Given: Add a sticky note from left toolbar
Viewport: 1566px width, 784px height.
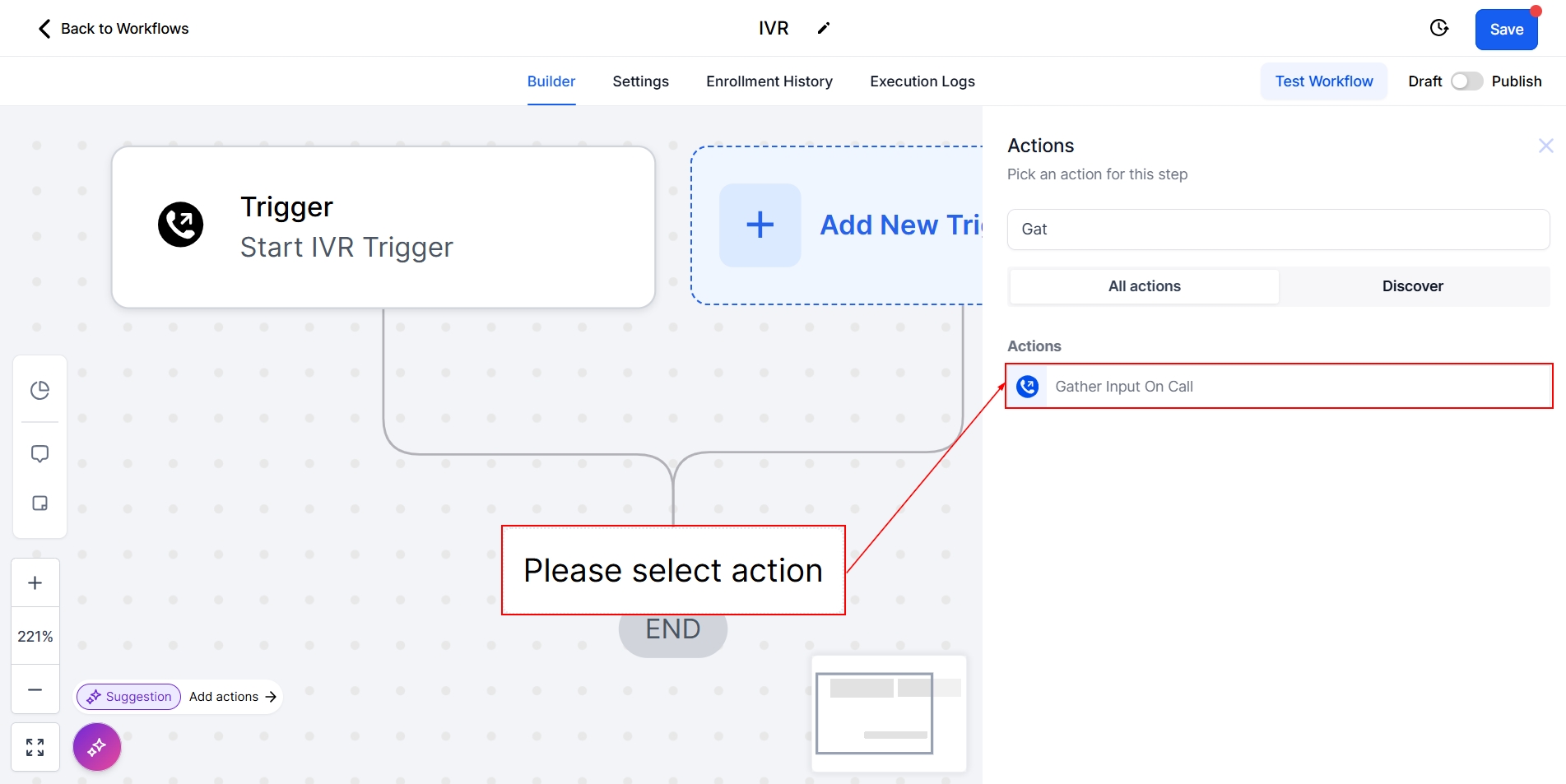Looking at the screenshot, I should 39,503.
